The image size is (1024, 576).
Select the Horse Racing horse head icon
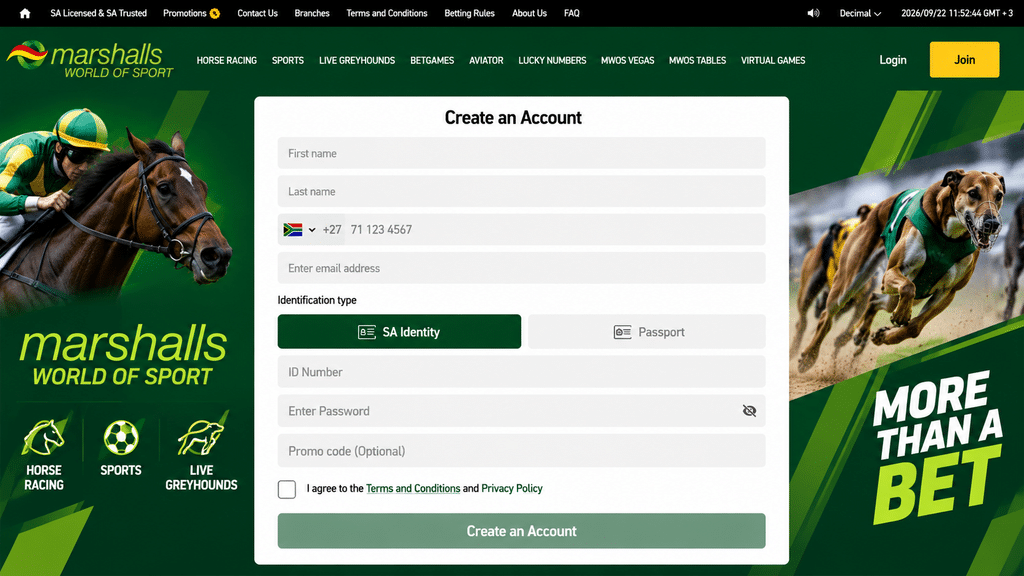(x=44, y=438)
